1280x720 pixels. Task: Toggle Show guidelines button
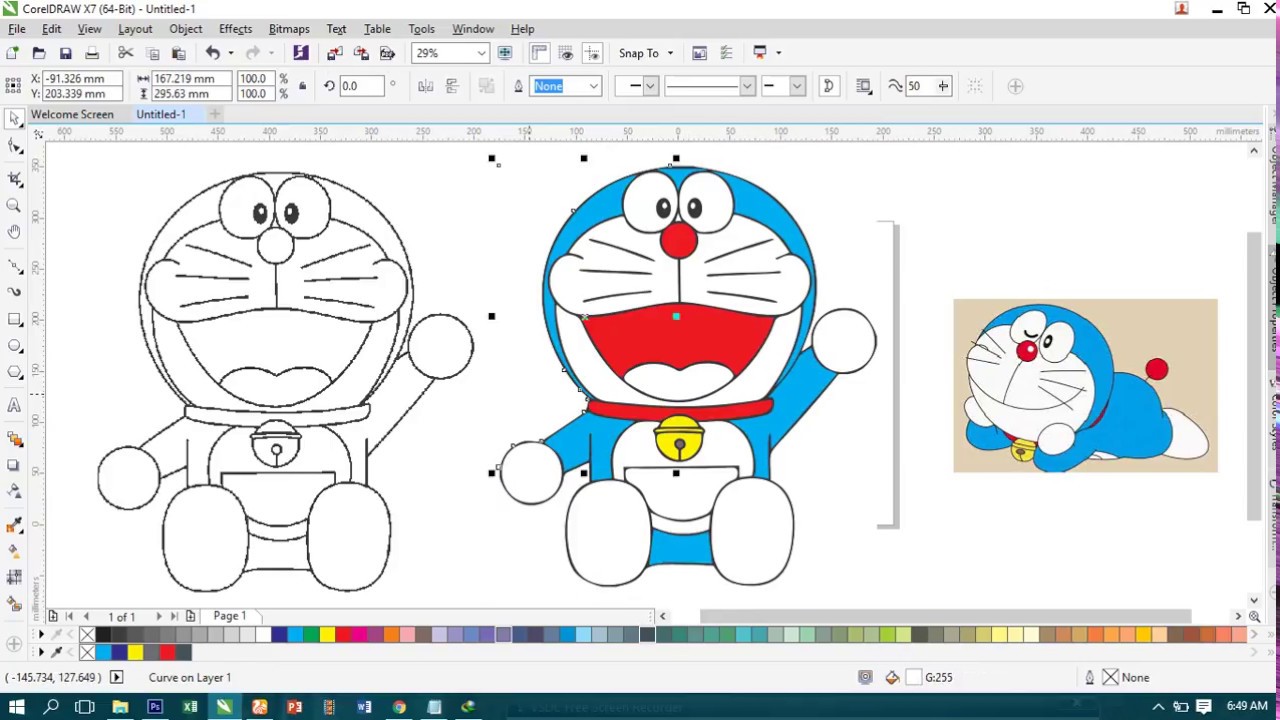(592, 53)
